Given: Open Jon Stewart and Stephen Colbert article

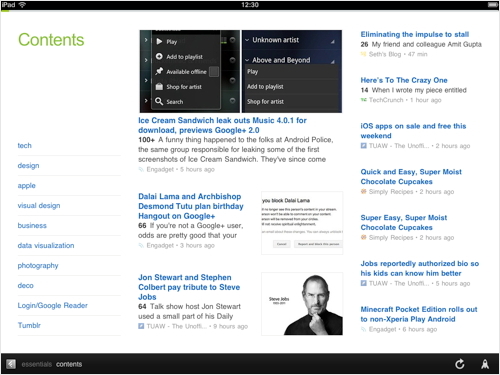Looking at the screenshot, I should point(189,287).
